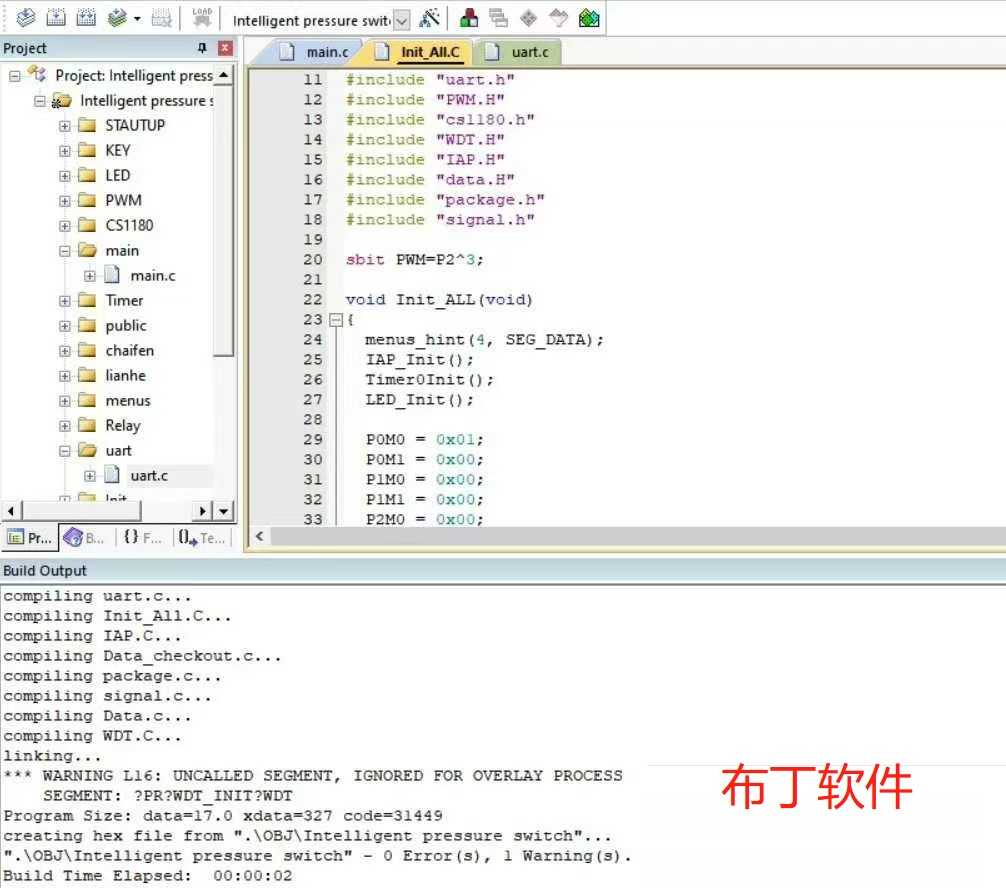Viewport: 1006px width, 888px height.
Task: Collapse the main group
Action: coord(65,251)
